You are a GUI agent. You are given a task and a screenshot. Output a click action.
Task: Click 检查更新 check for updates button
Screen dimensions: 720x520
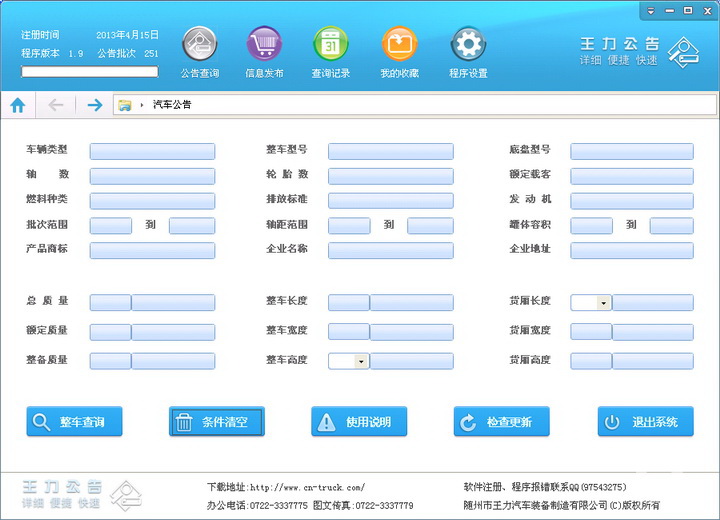(501, 422)
